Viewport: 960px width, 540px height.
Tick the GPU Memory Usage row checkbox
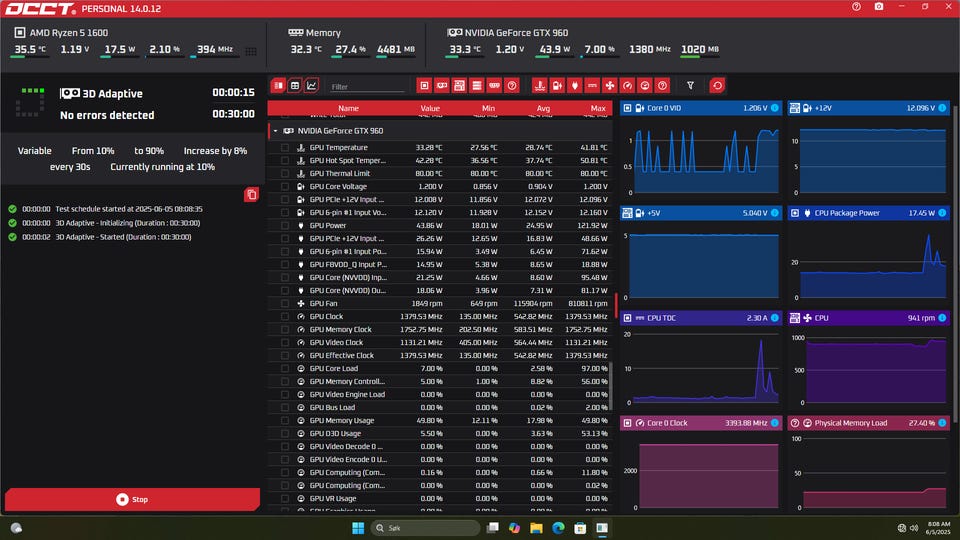[285, 421]
